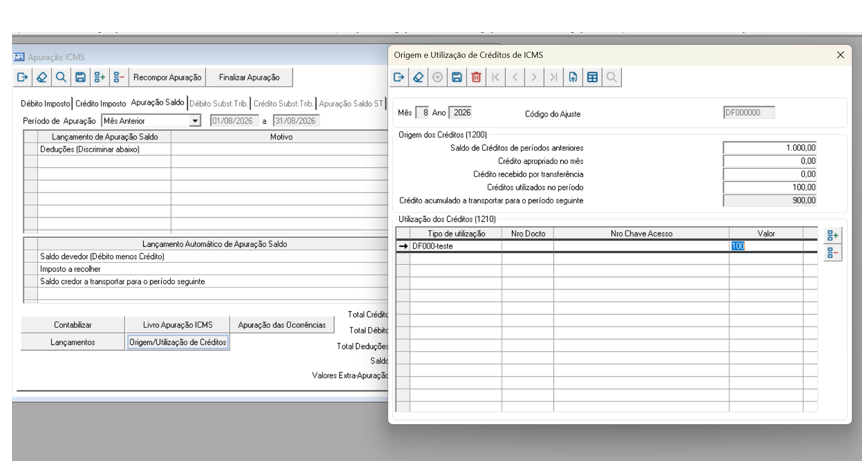The image size is (868, 468).
Task: Click Contabilizar button
Action: coord(73,325)
